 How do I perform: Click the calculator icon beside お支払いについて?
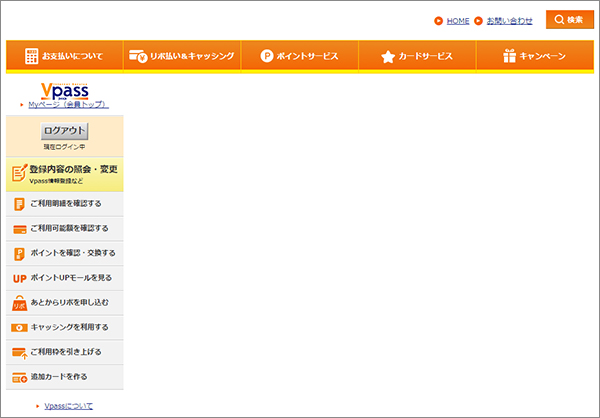31,56
